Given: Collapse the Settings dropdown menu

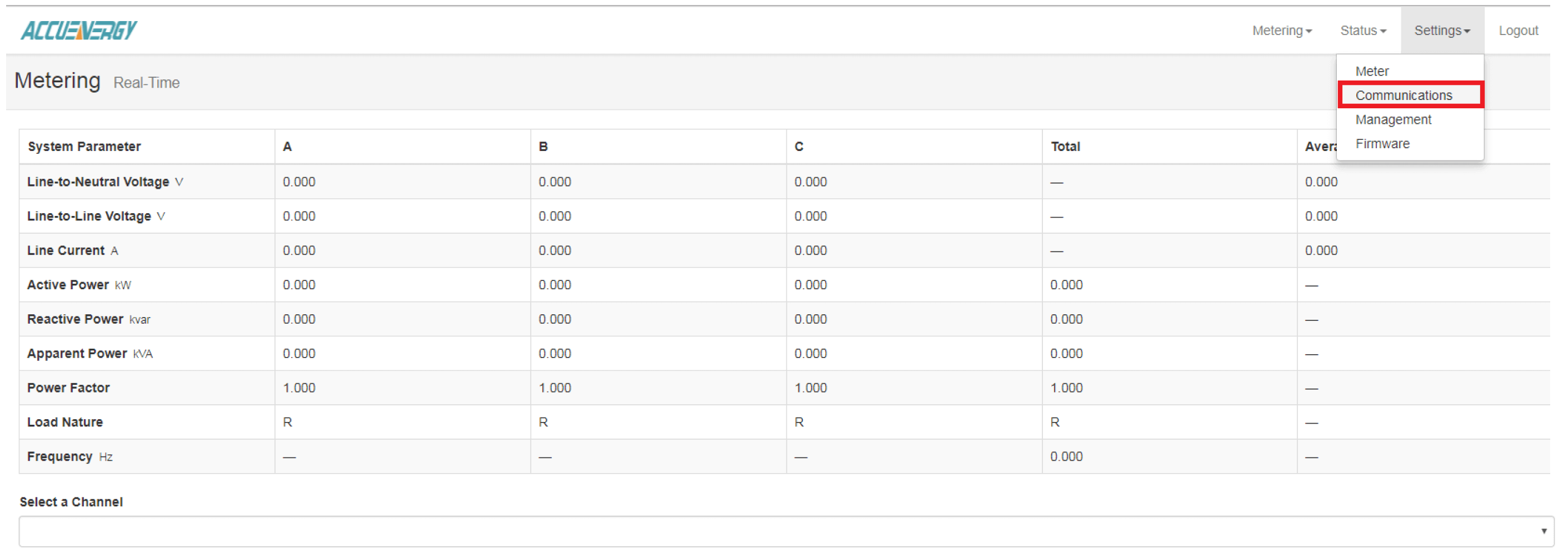Looking at the screenshot, I should (x=1441, y=31).
